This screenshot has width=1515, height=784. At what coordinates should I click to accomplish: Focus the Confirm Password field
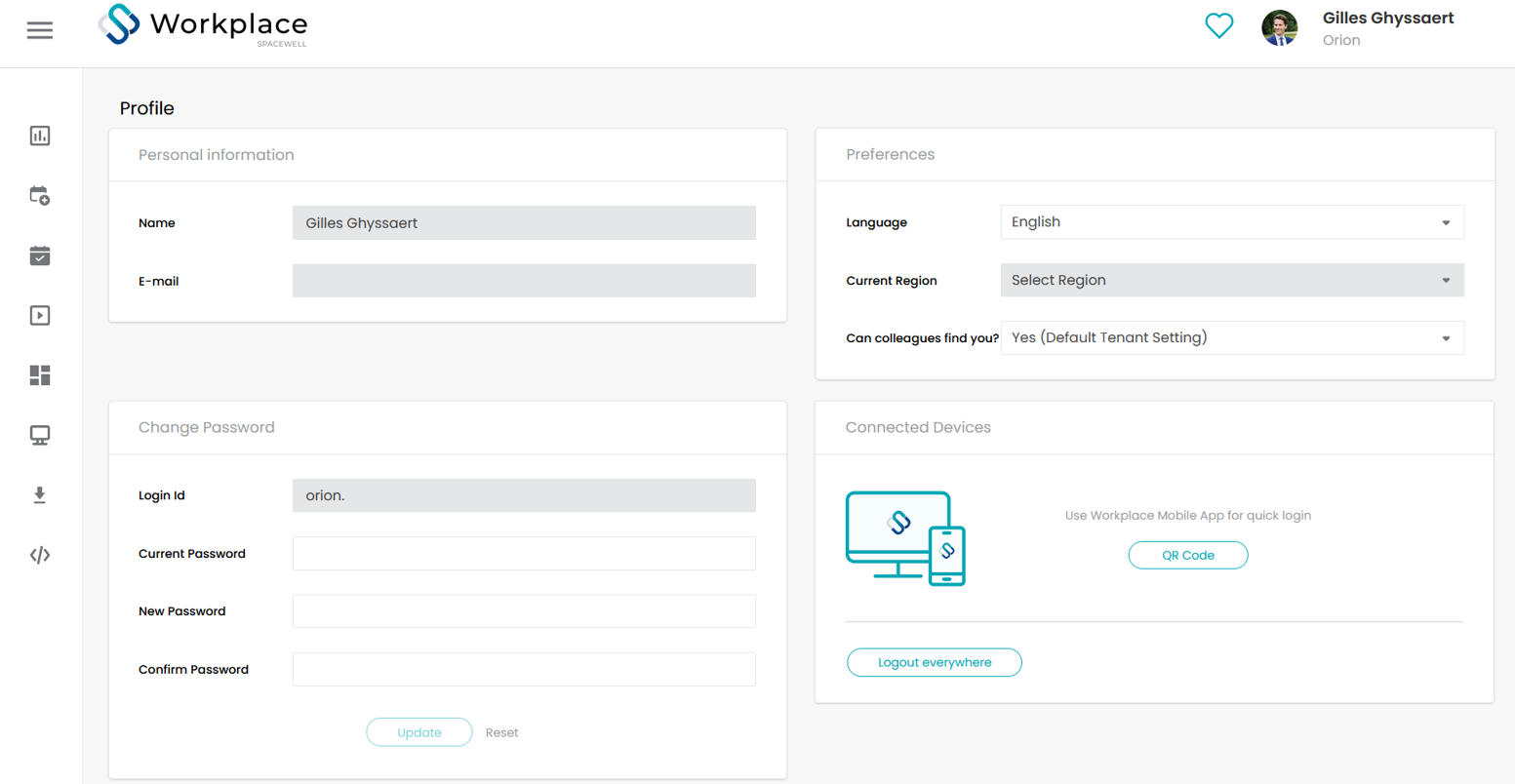(x=524, y=669)
